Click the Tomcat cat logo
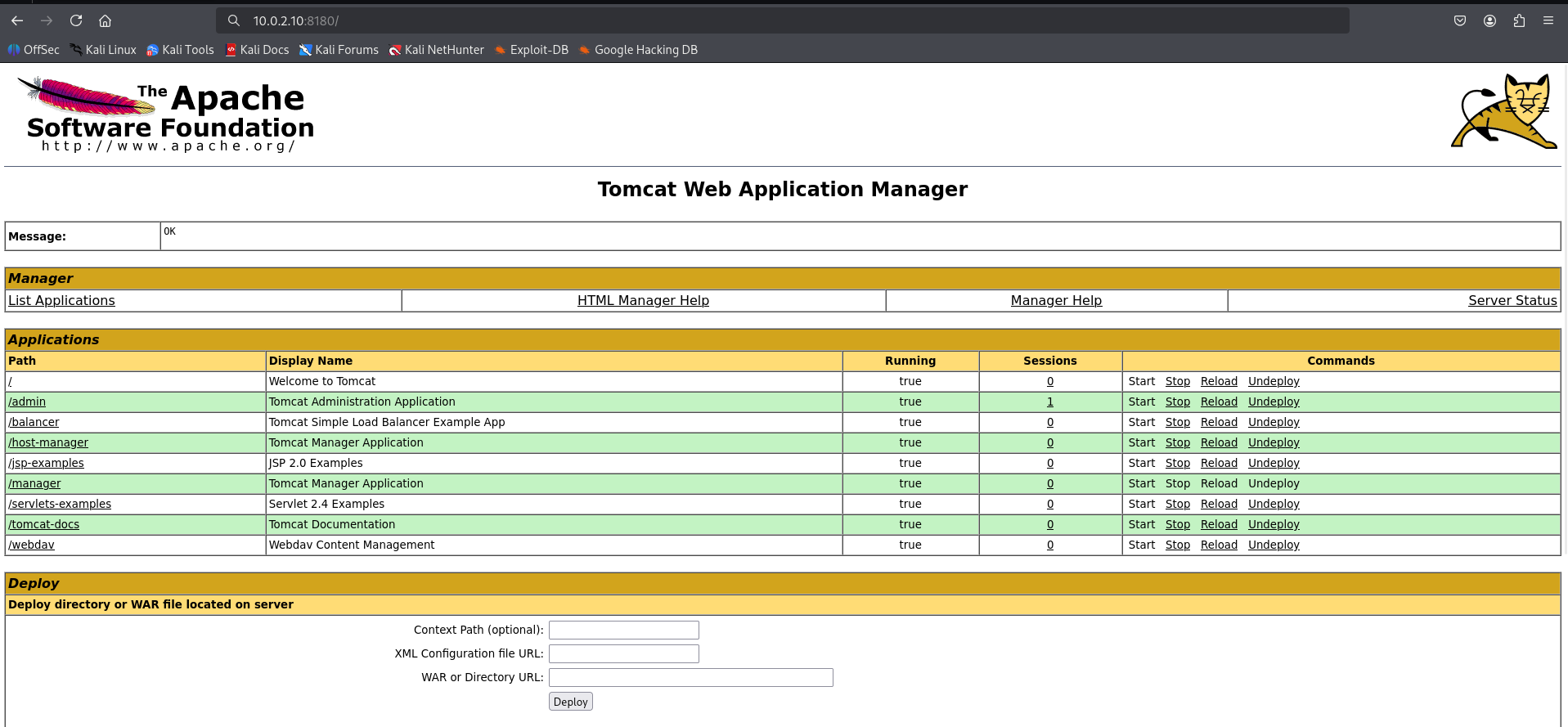Image resolution: width=1568 pixels, height=727 pixels. point(1503,111)
